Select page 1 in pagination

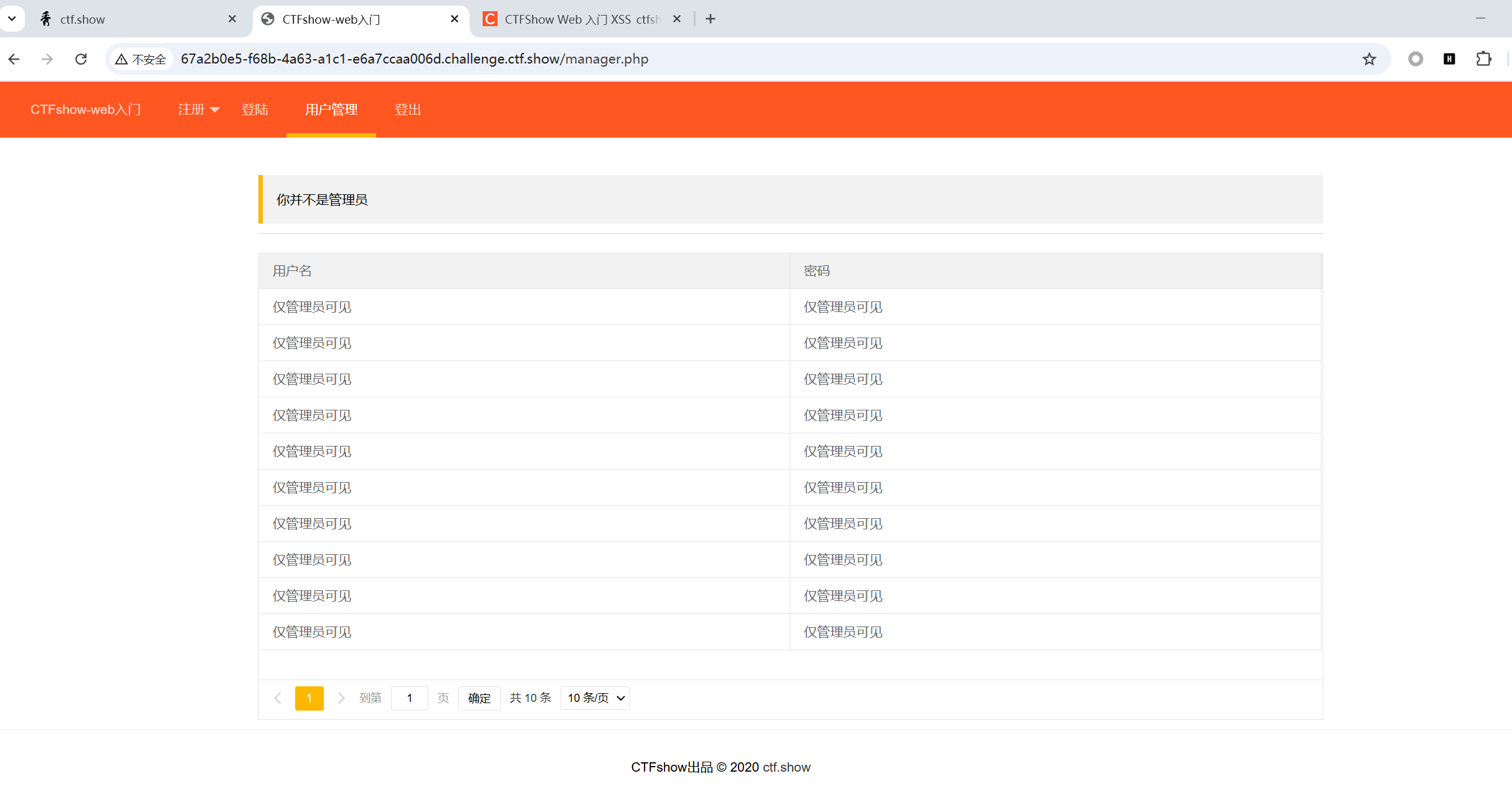[309, 698]
